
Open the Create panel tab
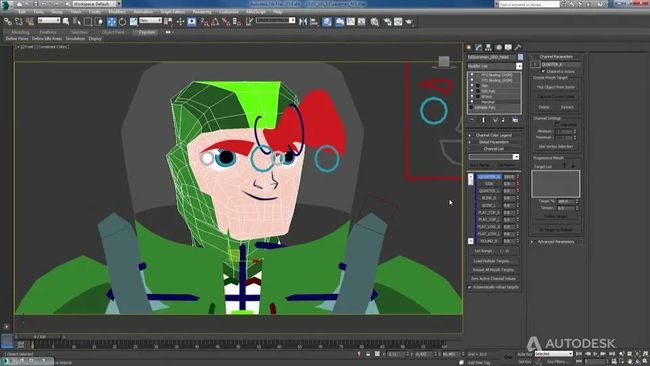tap(469, 47)
